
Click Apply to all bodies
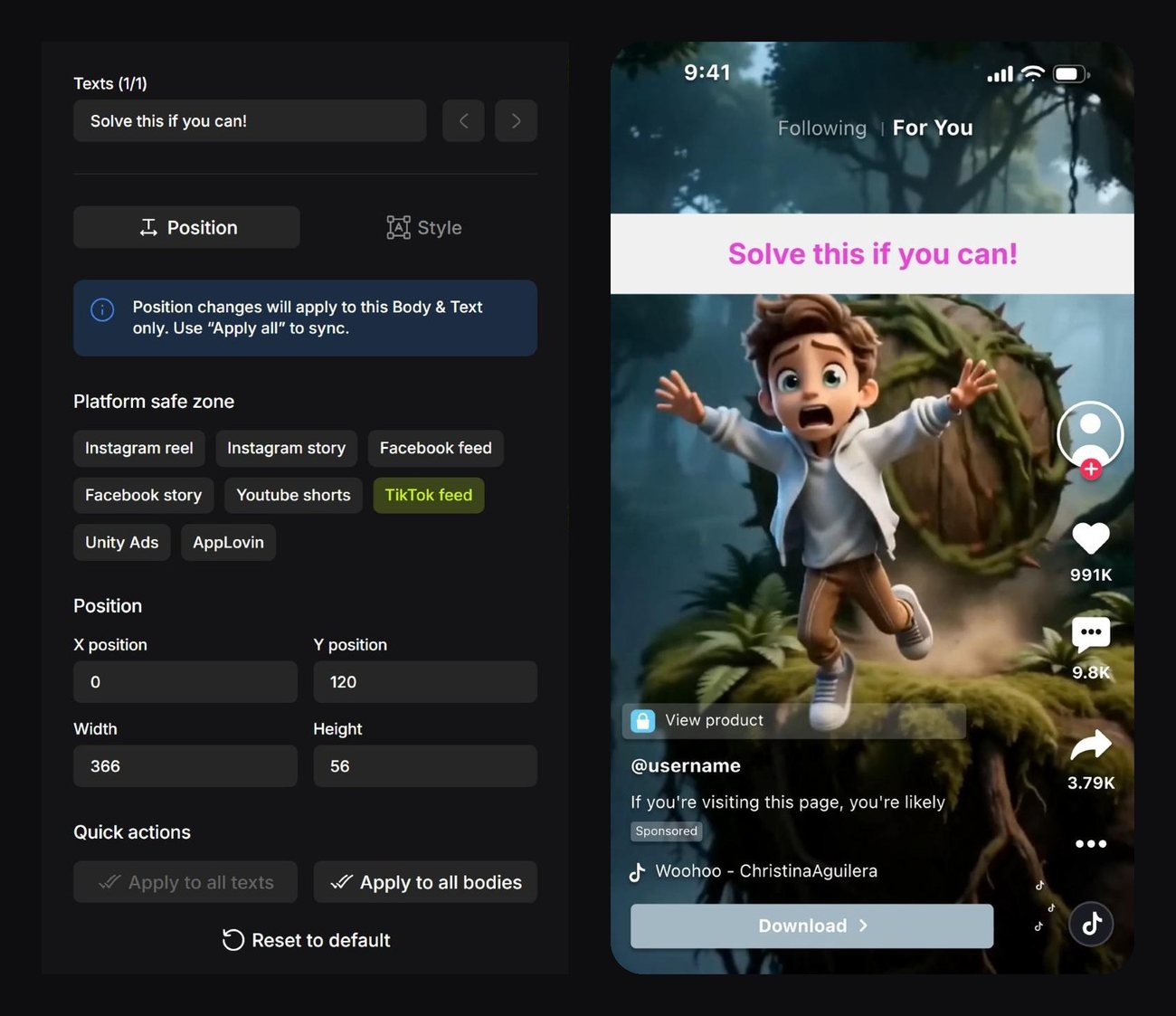[425, 882]
